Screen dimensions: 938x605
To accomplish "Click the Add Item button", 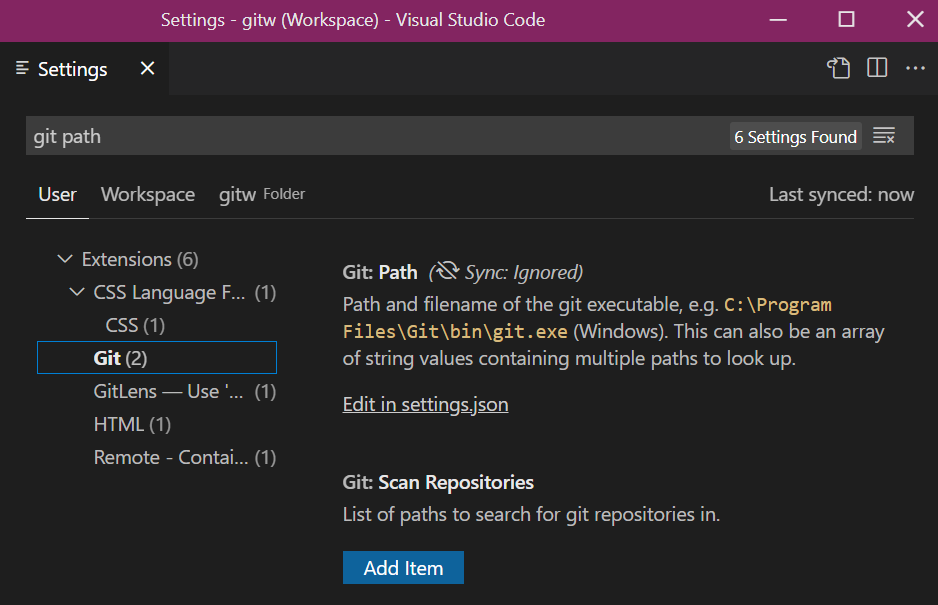I will pyautogui.click(x=403, y=567).
